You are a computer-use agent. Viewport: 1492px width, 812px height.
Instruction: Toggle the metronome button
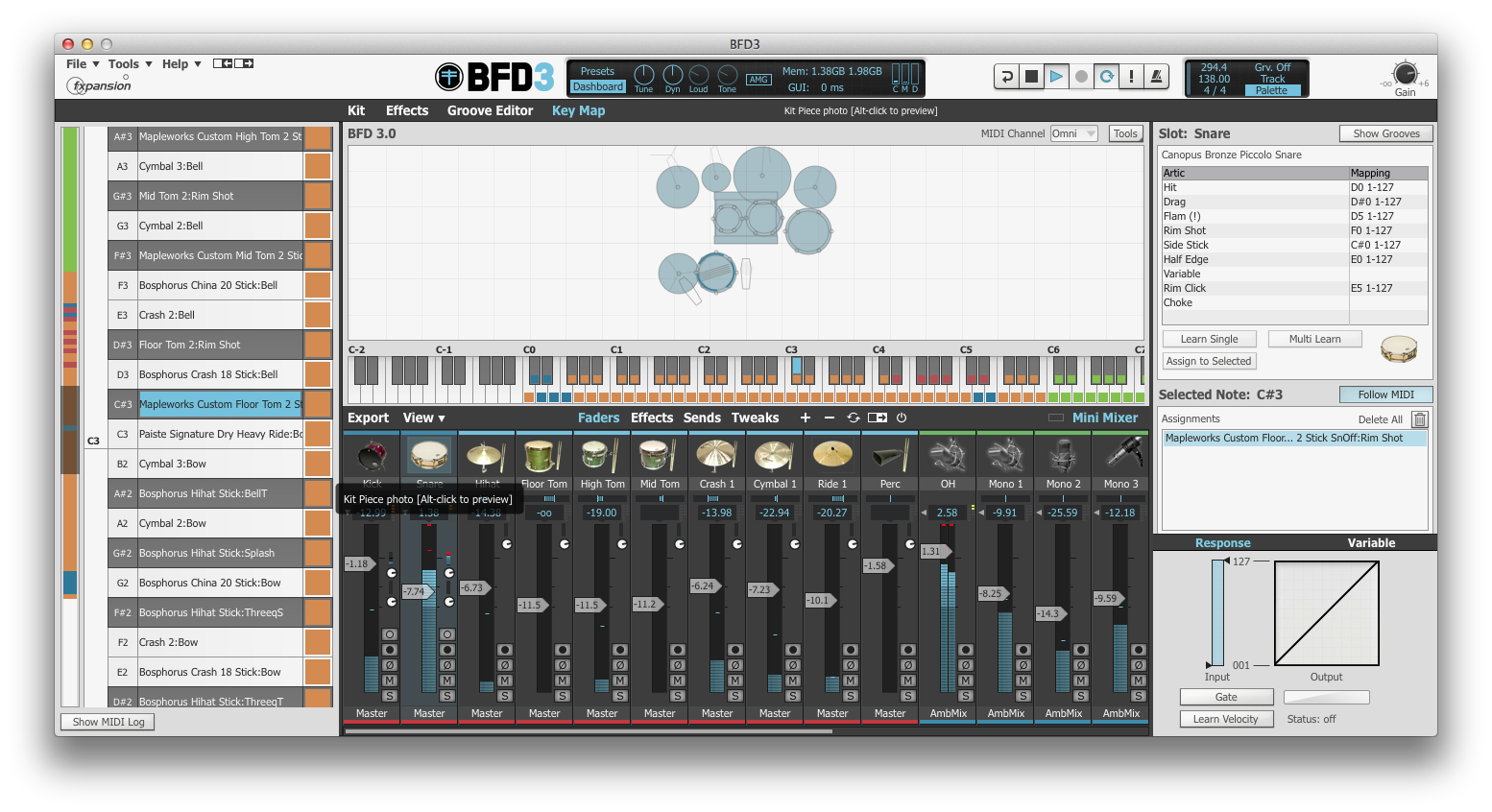click(x=1157, y=77)
